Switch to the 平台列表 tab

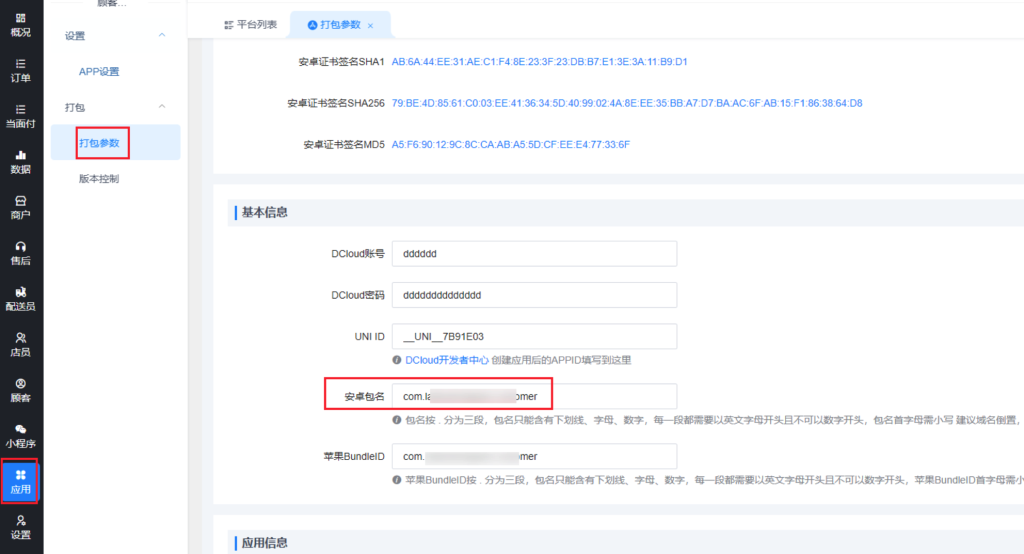point(250,24)
